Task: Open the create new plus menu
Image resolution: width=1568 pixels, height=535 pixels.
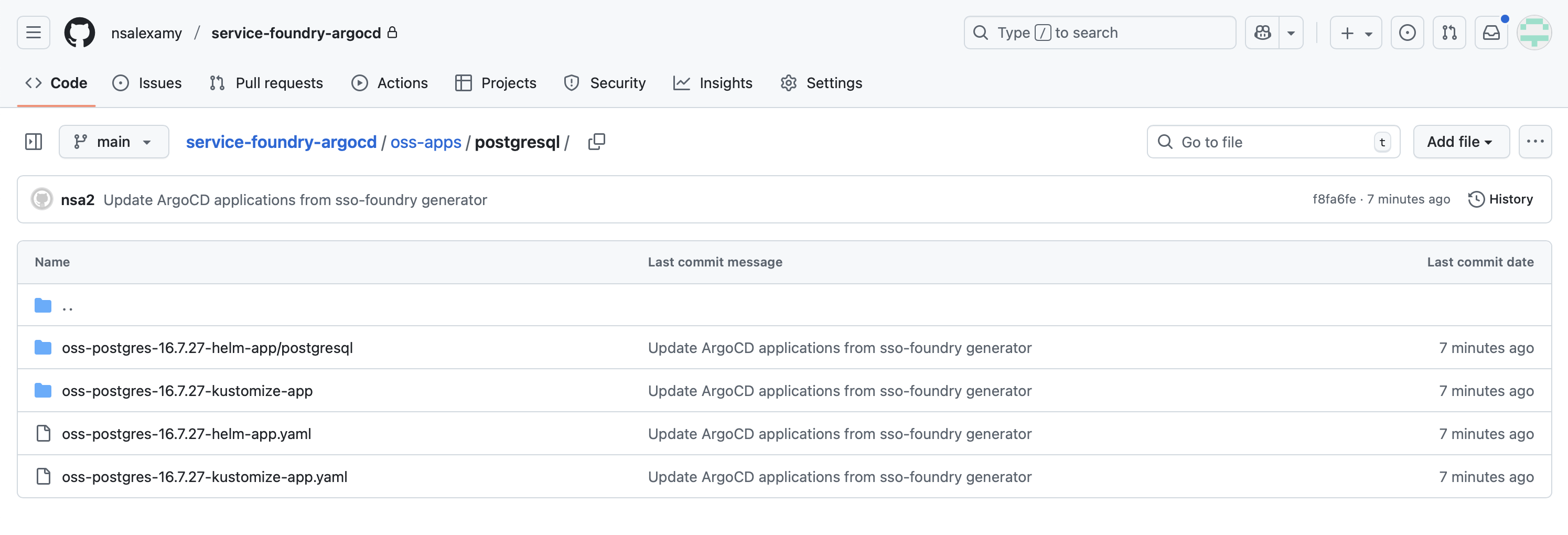Action: (x=1356, y=33)
